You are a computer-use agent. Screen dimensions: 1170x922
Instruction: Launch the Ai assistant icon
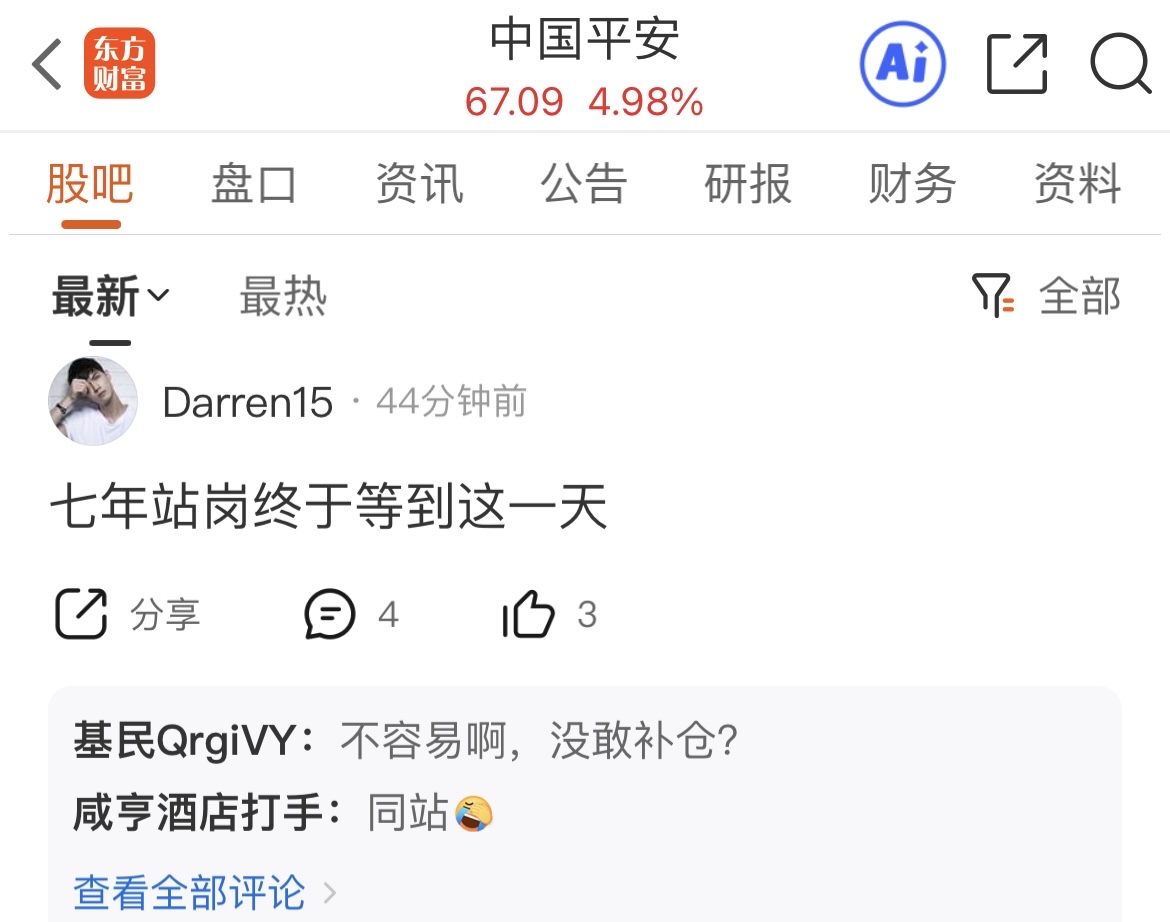point(902,63)
